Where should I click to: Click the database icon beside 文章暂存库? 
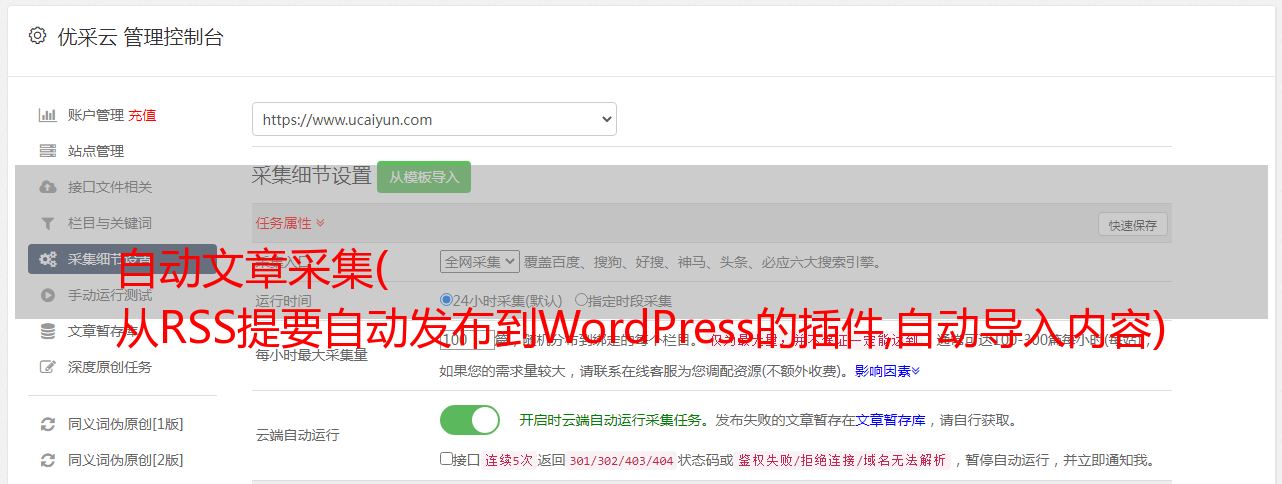pyautogui.click(x=47, y=331)
